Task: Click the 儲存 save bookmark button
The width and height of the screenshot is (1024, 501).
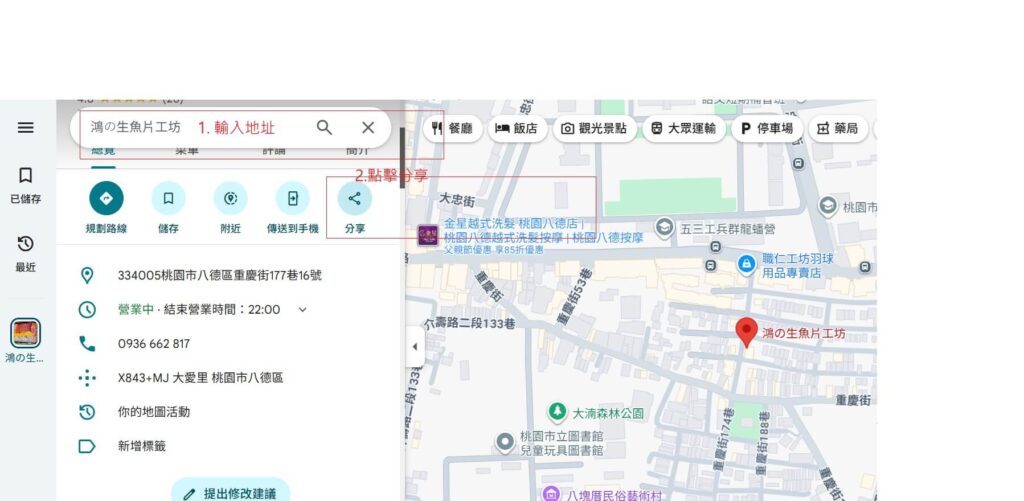Action: [168, 208]
